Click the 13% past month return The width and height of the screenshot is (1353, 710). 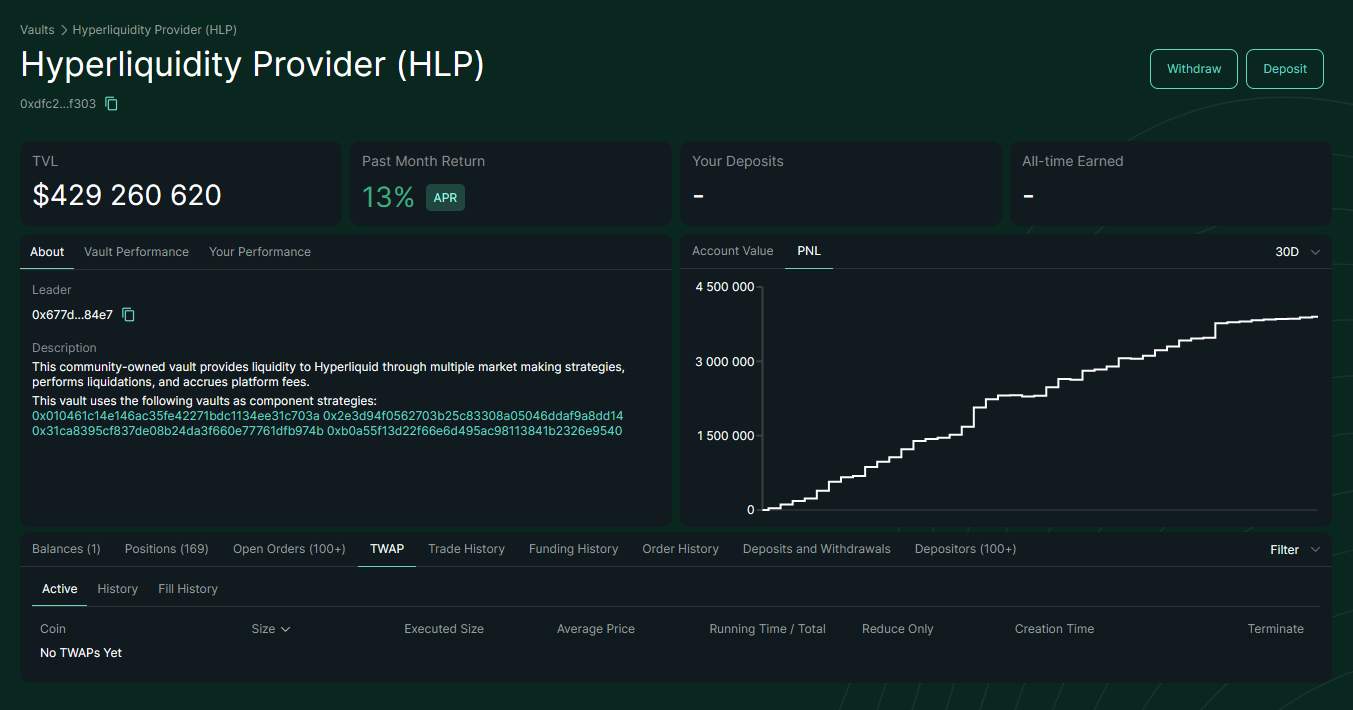[388, 198]
